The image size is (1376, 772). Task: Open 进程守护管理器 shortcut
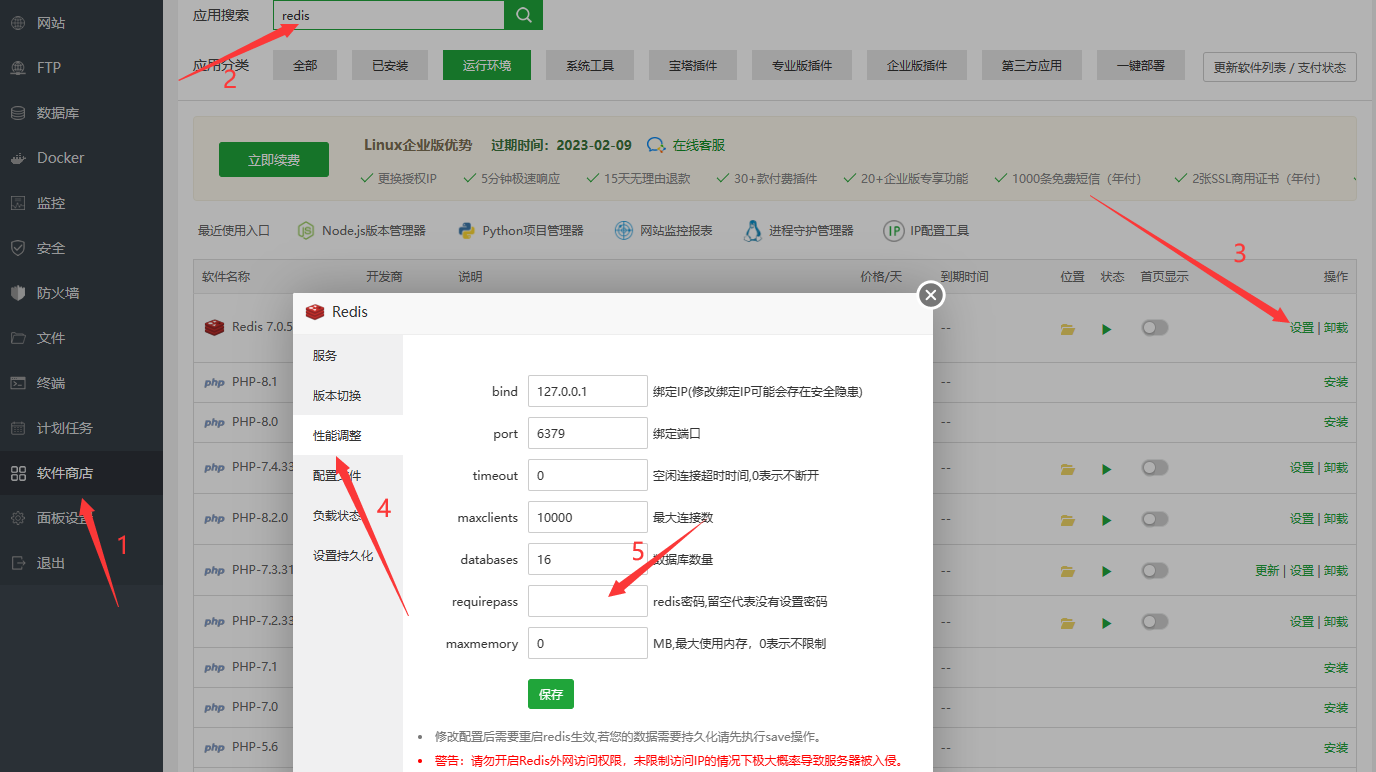click(x=799, y=230)
